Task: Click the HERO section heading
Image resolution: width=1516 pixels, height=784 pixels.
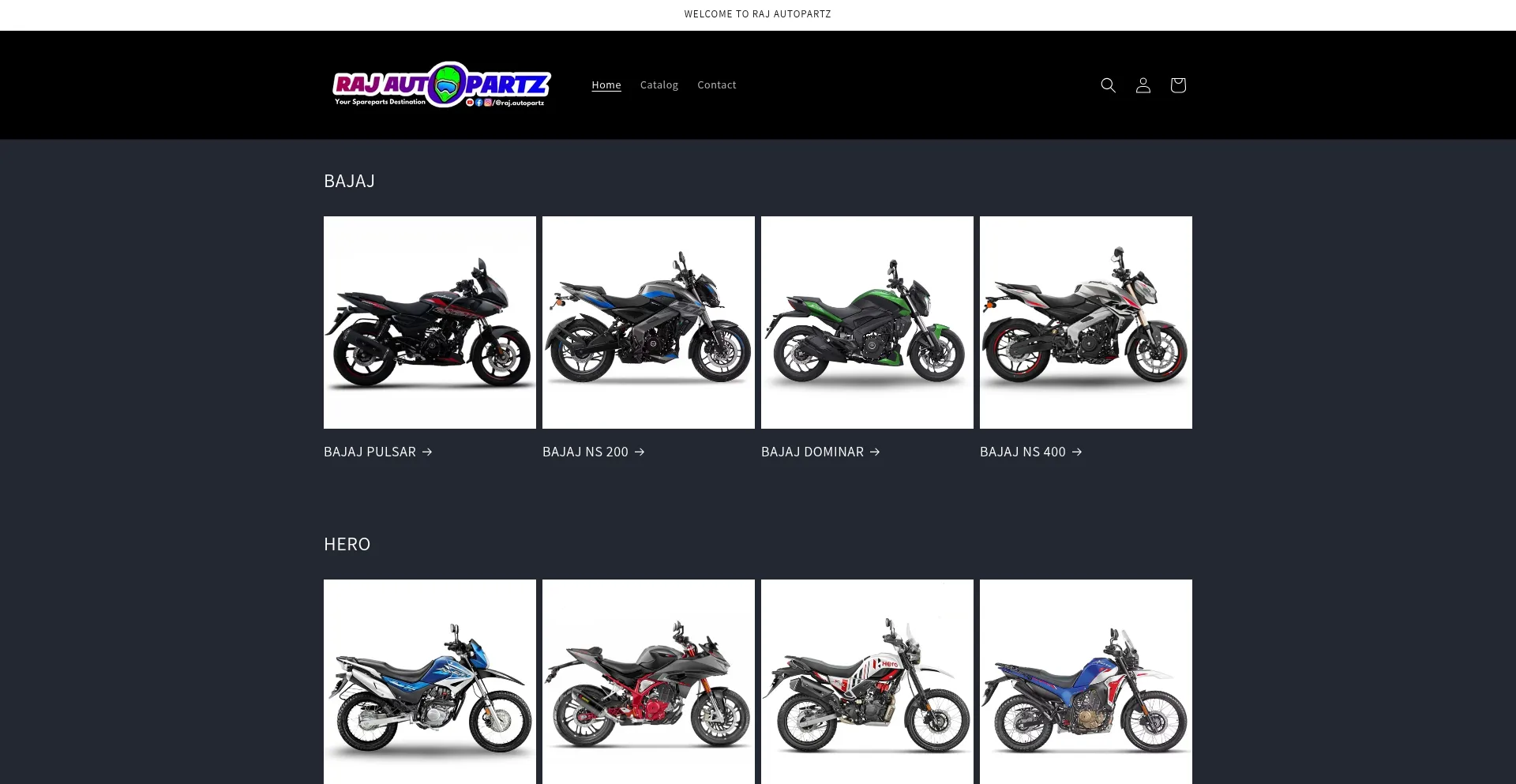Action: coord(347,544)
